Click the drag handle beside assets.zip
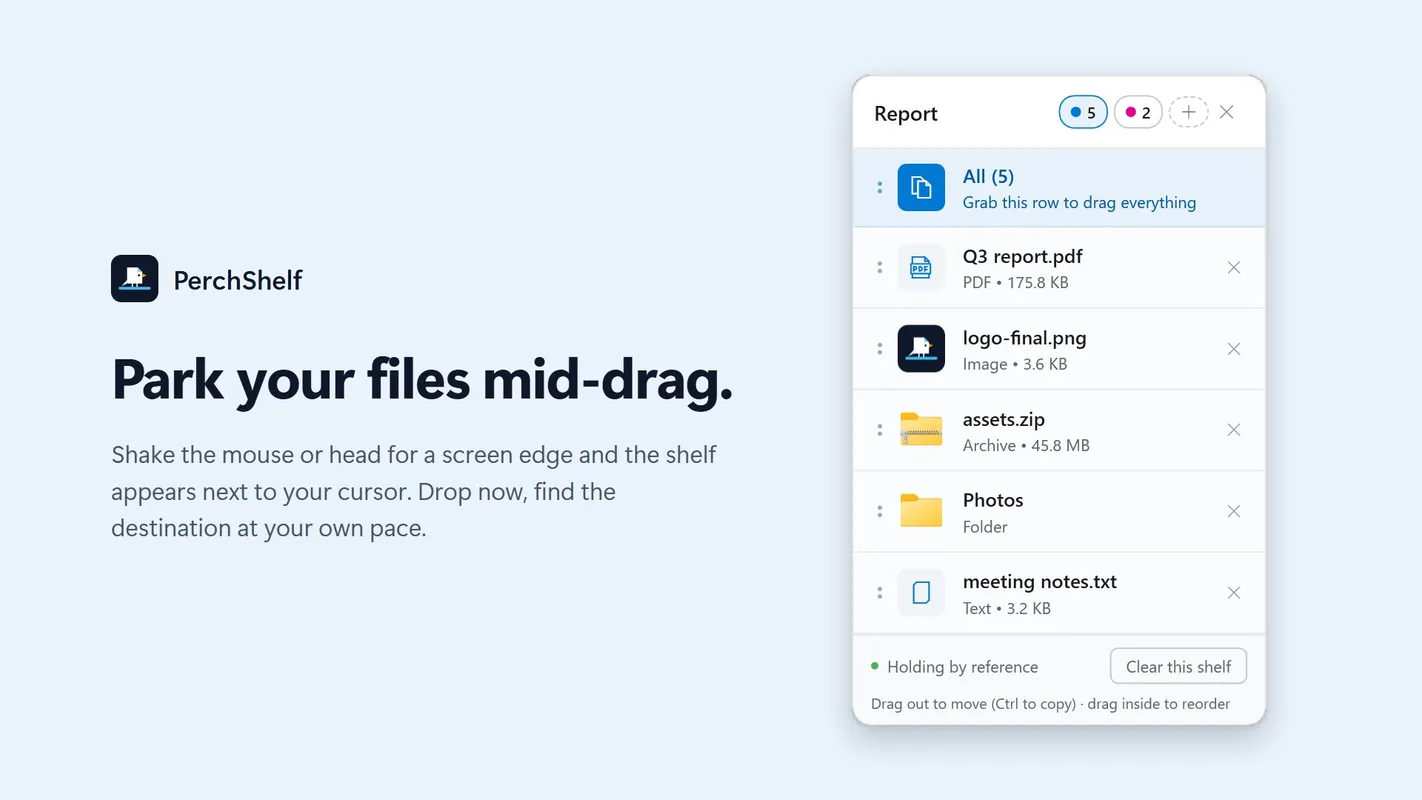 point(880,430)
